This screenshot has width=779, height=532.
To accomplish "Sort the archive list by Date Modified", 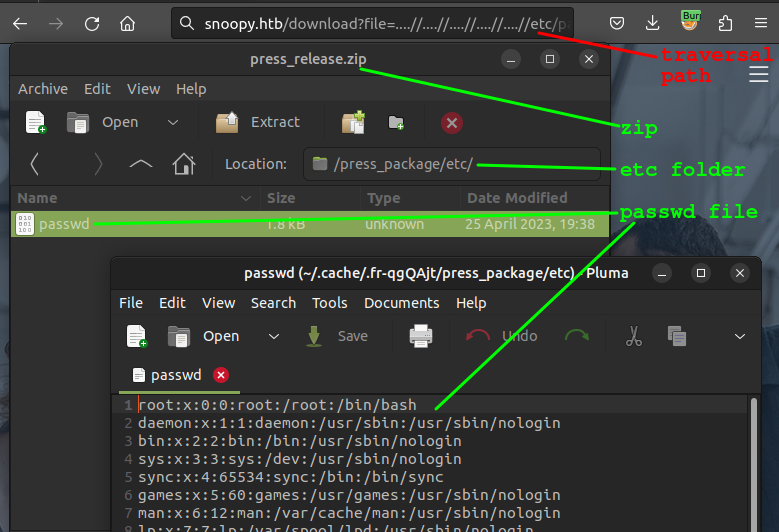I will (517, 198).
